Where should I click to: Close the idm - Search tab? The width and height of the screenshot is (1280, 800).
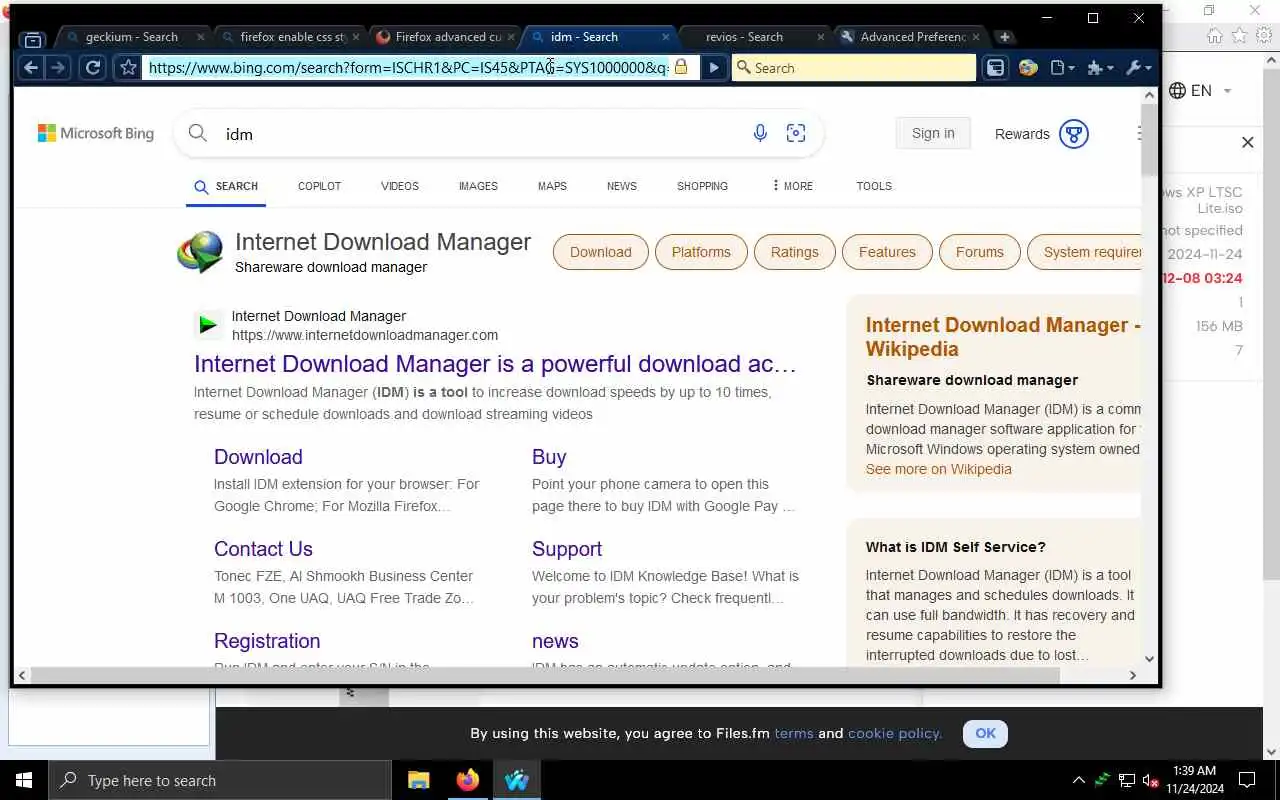tap(665, 37)
